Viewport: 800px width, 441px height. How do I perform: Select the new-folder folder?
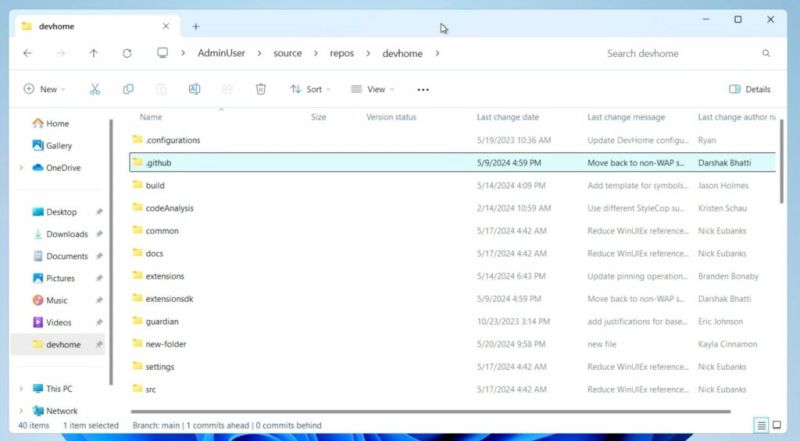coord(166,344)
